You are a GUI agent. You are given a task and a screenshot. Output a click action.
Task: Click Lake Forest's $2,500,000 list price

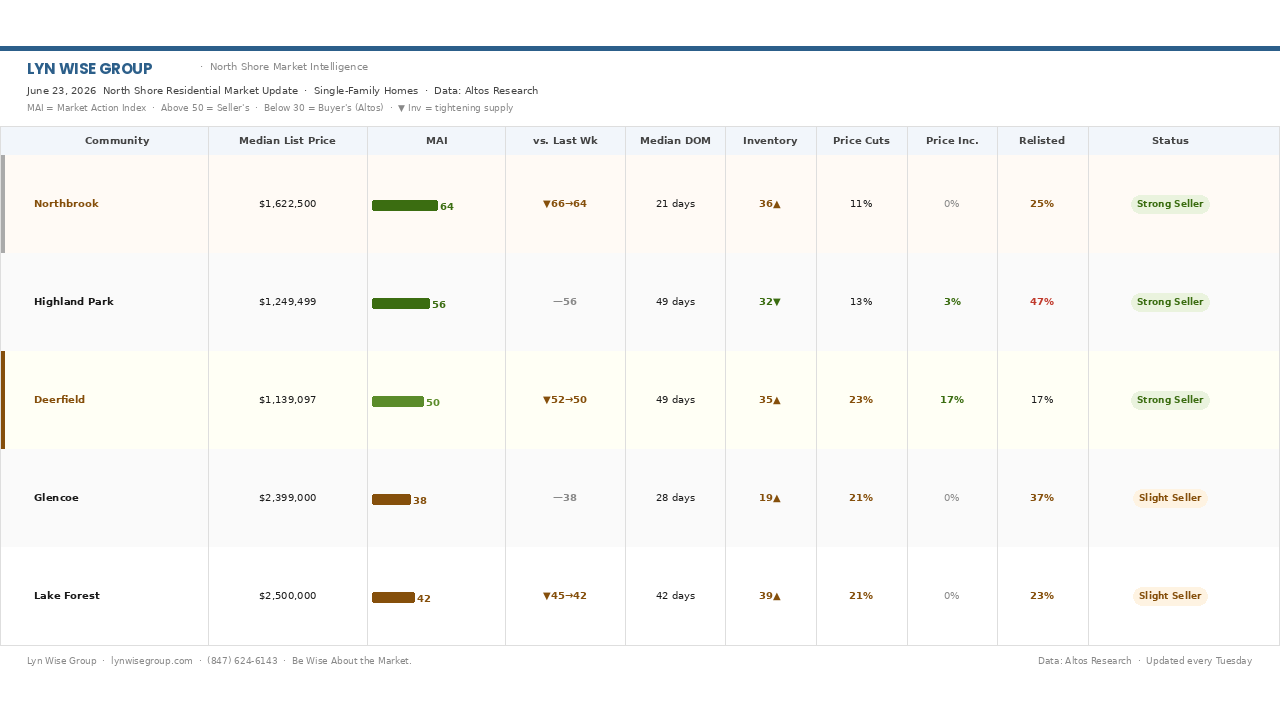287,596
